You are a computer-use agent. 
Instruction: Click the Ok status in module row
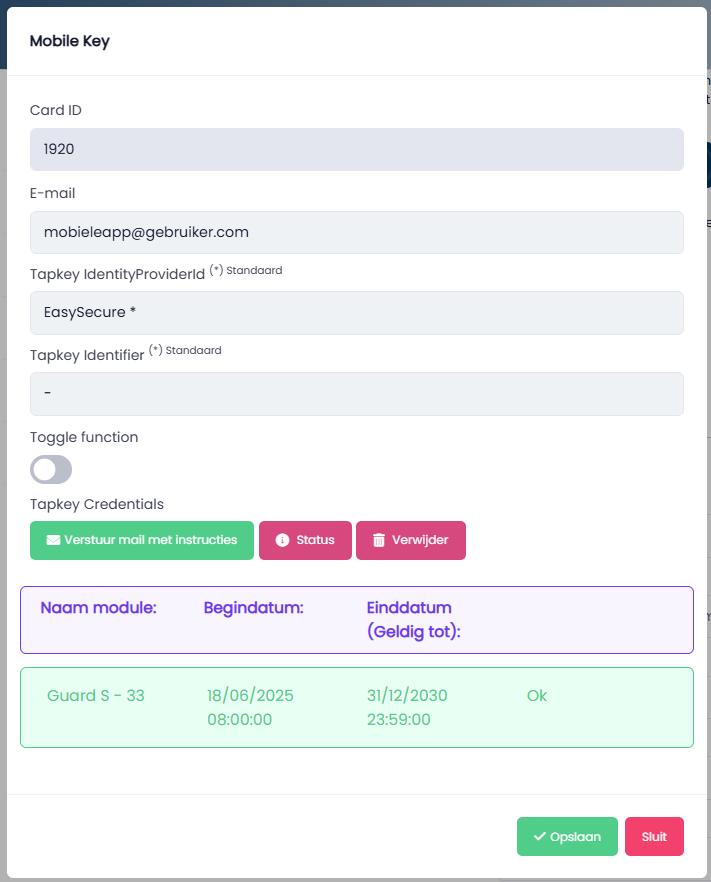point(537,696)
